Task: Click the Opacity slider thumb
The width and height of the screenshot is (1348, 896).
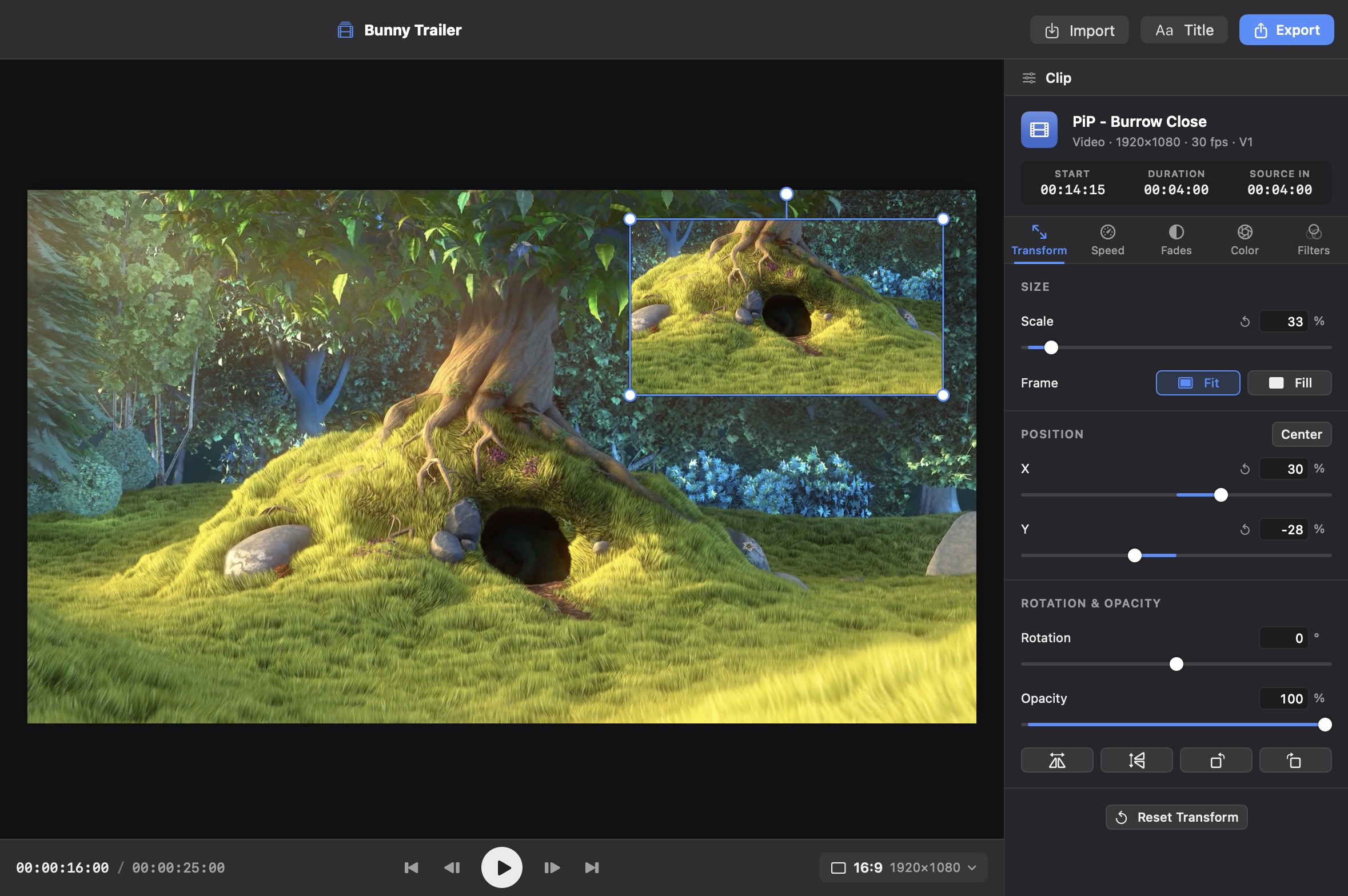Action: point(1325,725)
